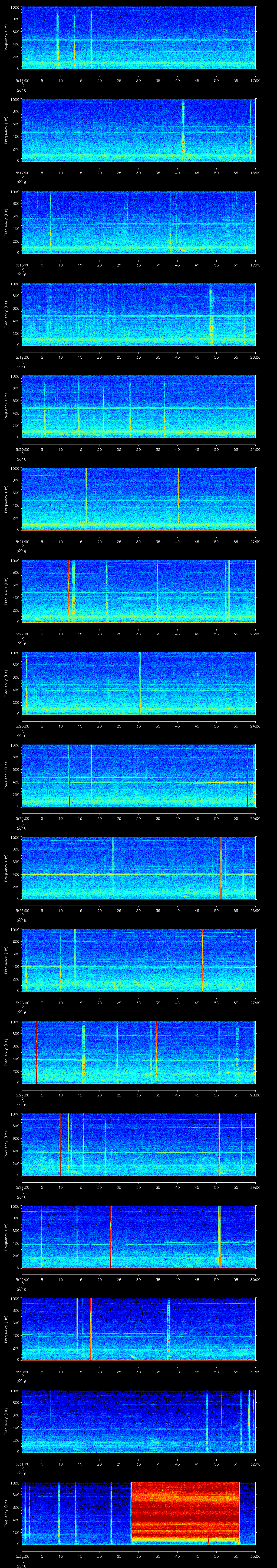Click the red vertical spike in the 5:23:00 panel
Screen dimensions: 277x1568
140,683
